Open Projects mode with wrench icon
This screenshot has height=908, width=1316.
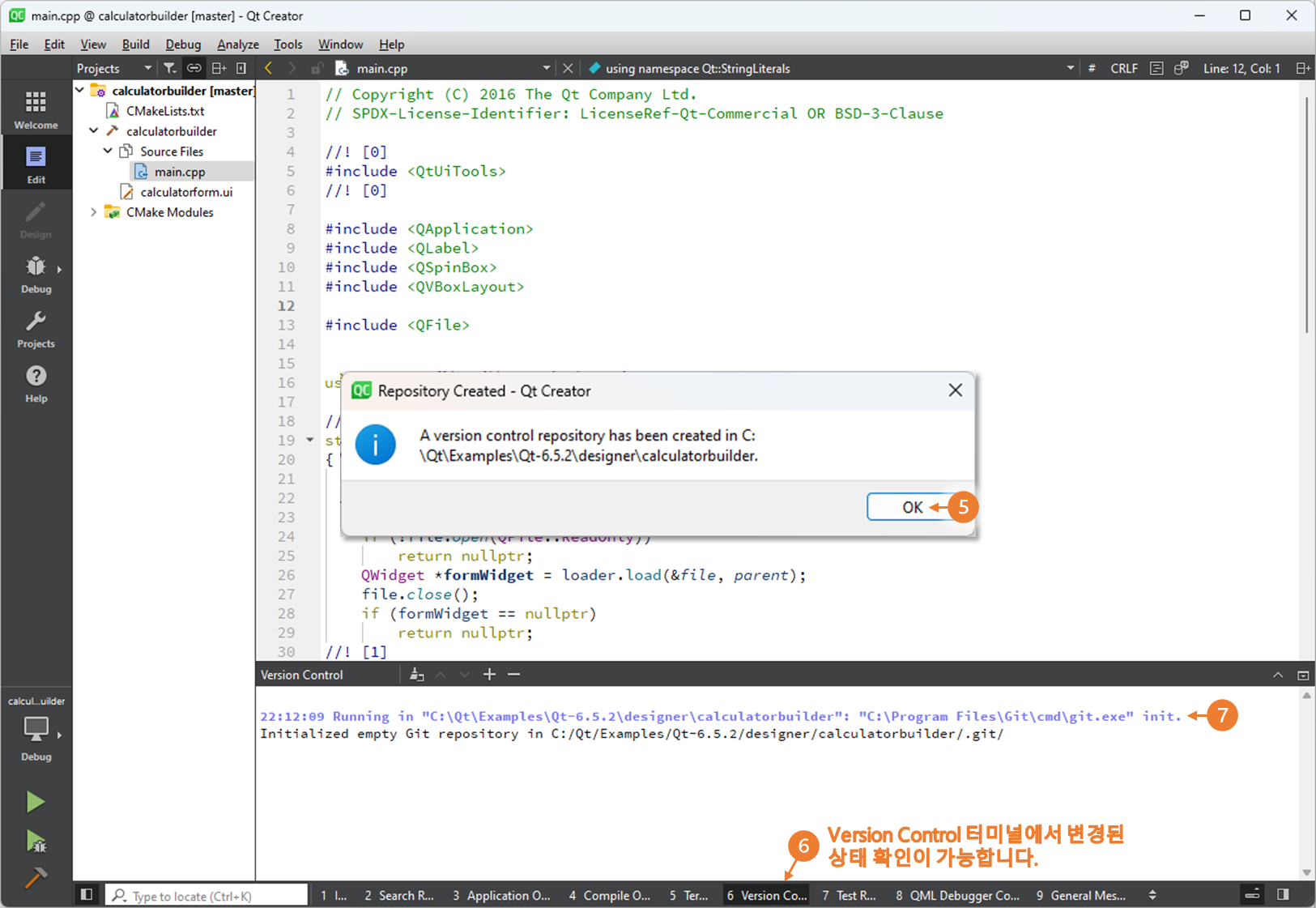coord(36,329)
